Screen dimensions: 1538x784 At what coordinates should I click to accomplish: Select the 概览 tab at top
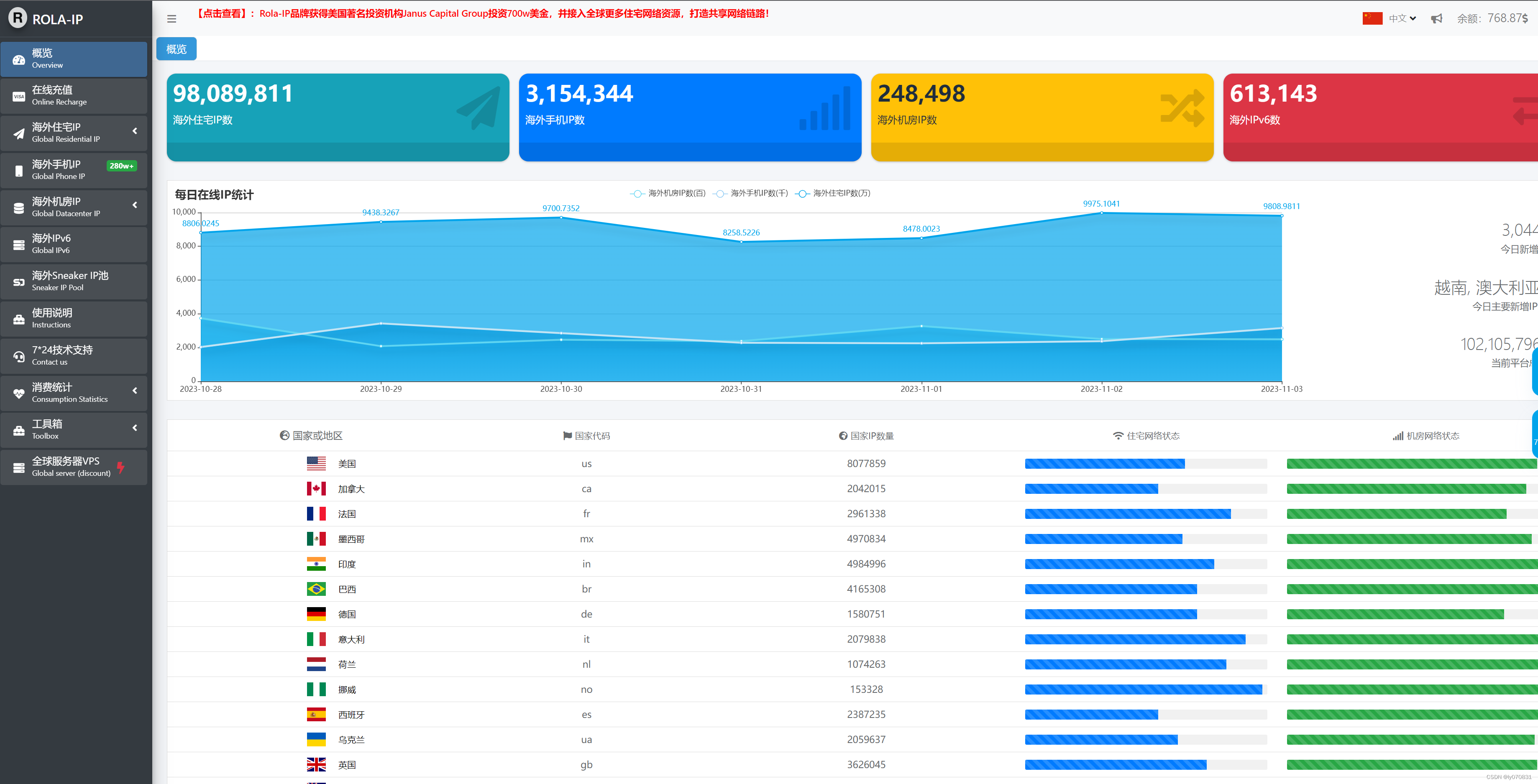click(x=176, y=49)
